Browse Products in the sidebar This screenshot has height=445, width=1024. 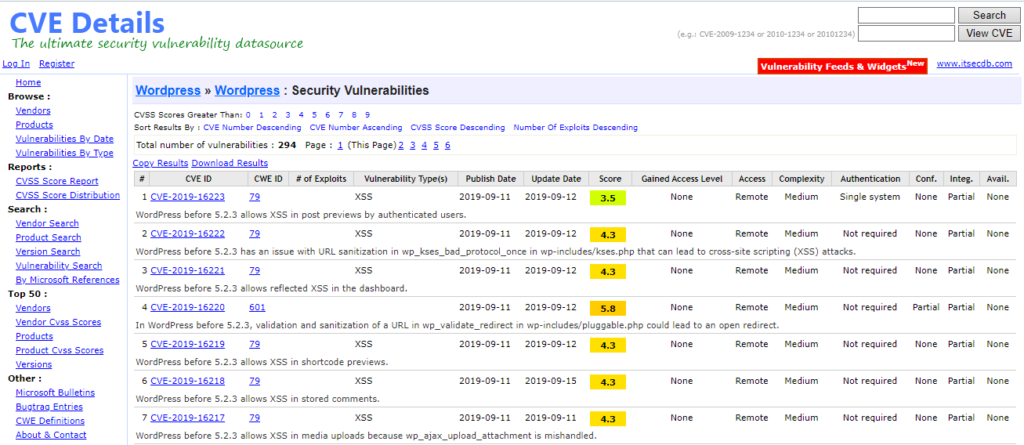34,125
